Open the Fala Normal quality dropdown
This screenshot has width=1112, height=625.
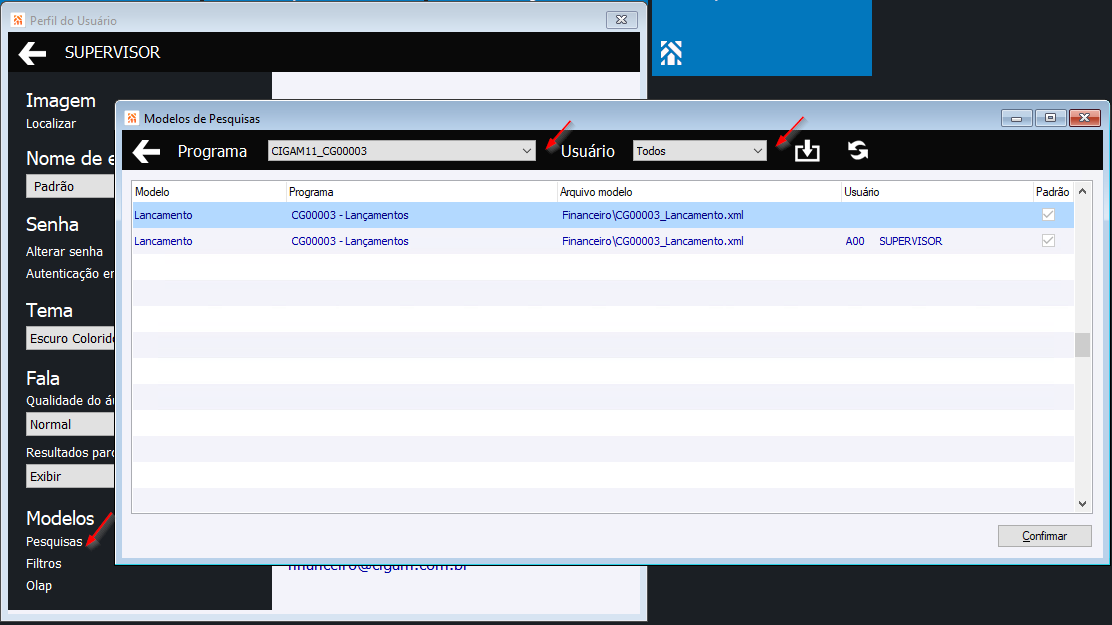pos(70,424)
